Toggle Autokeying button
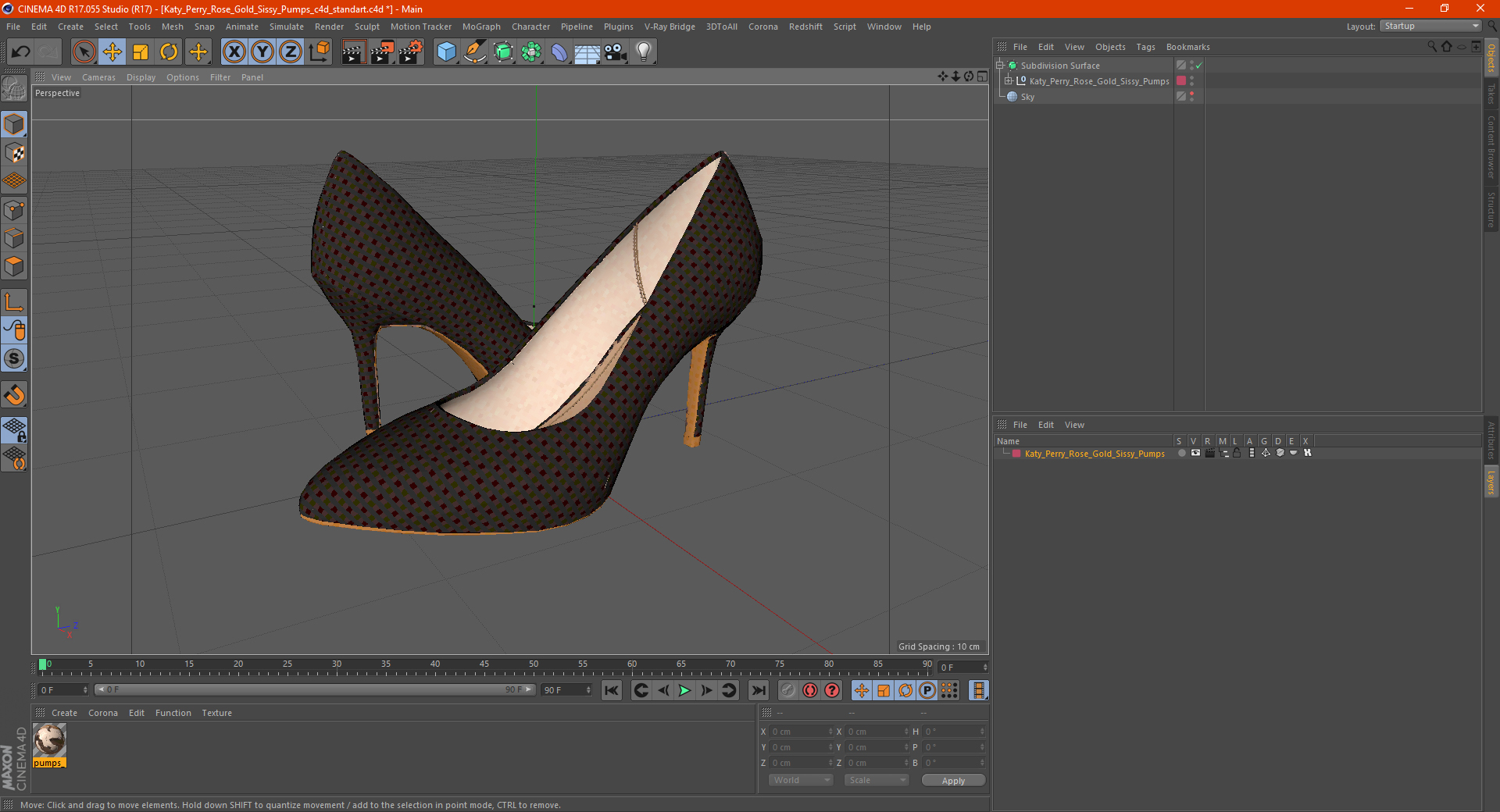The height and width of the screenshot is (812, 1500). 810,690
